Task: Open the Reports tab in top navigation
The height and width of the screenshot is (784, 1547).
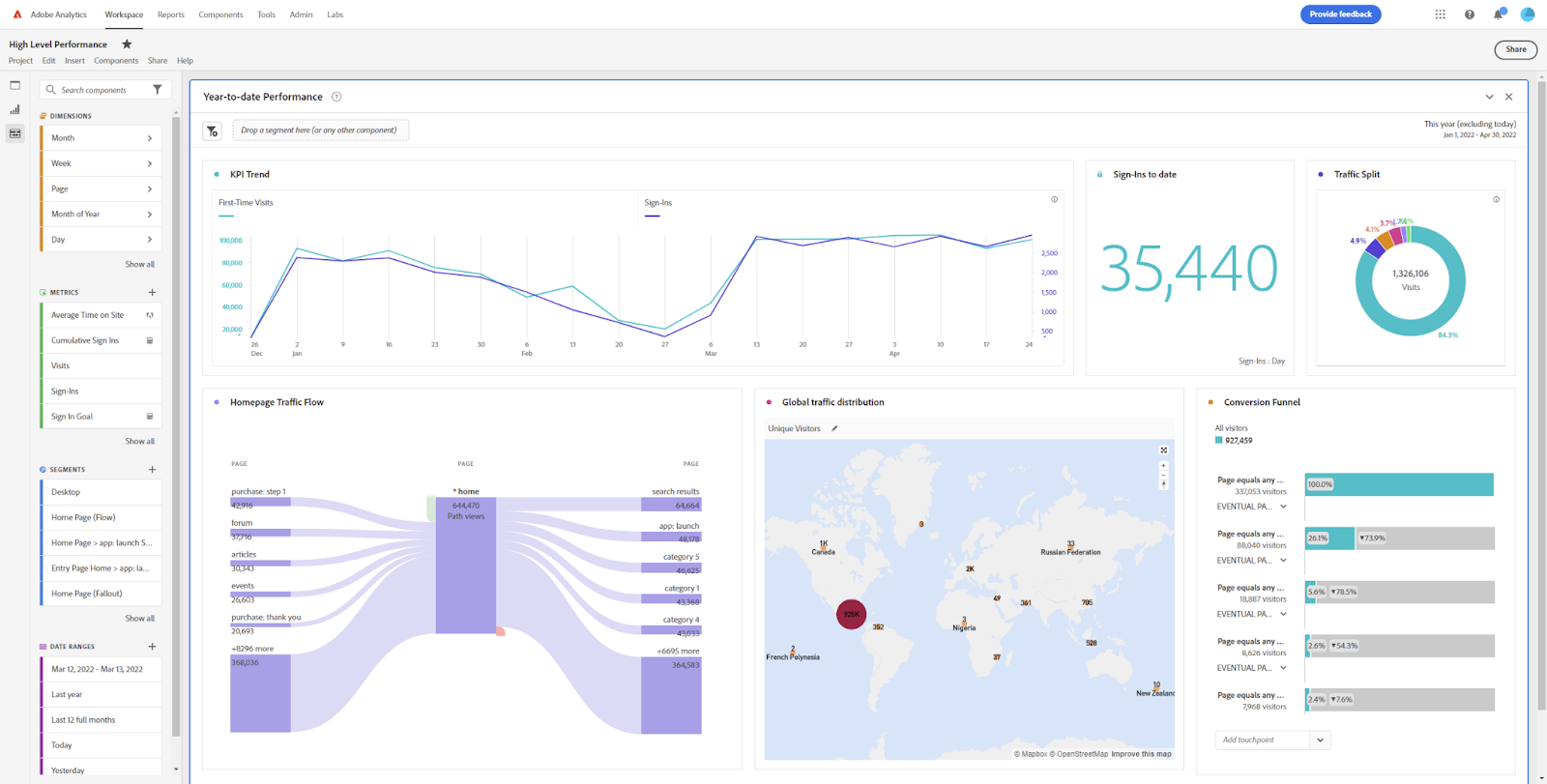Action: coord(170,15)
